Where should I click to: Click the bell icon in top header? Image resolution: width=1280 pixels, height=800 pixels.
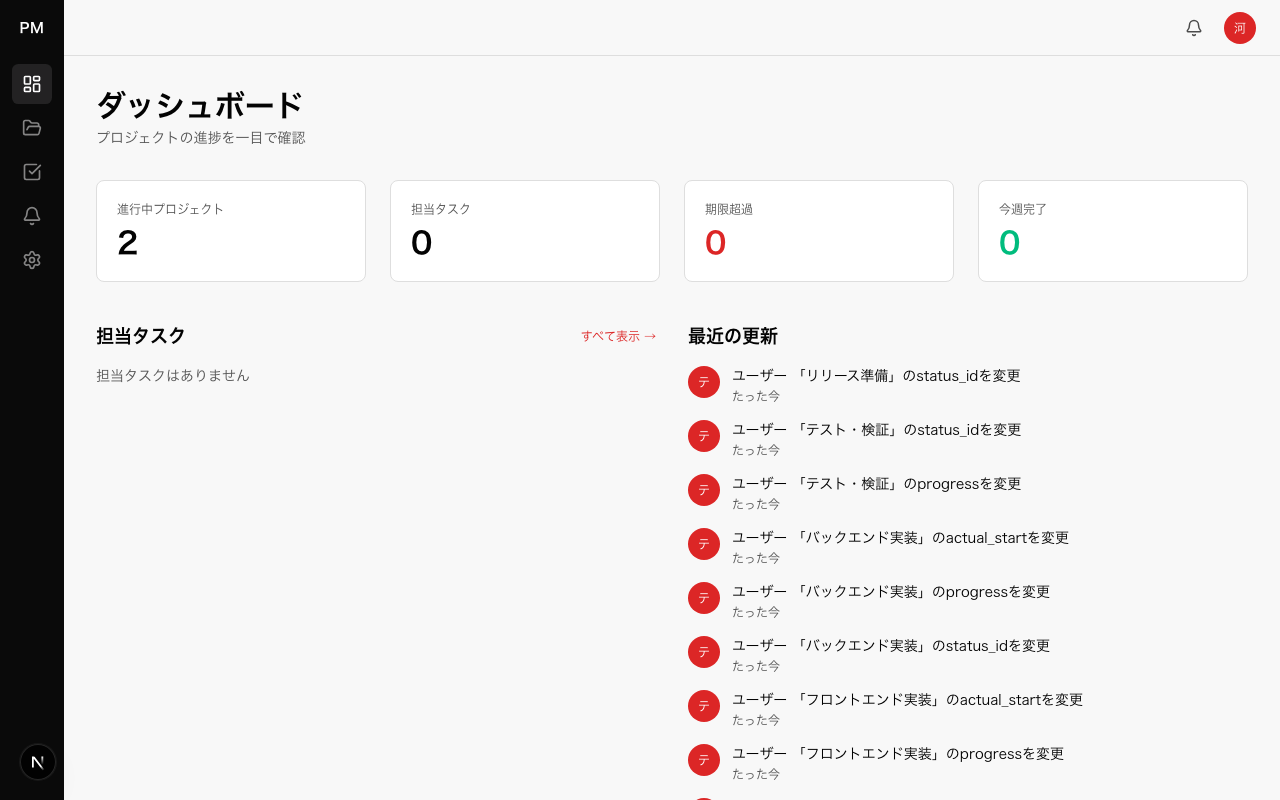tap(1194, 28)
